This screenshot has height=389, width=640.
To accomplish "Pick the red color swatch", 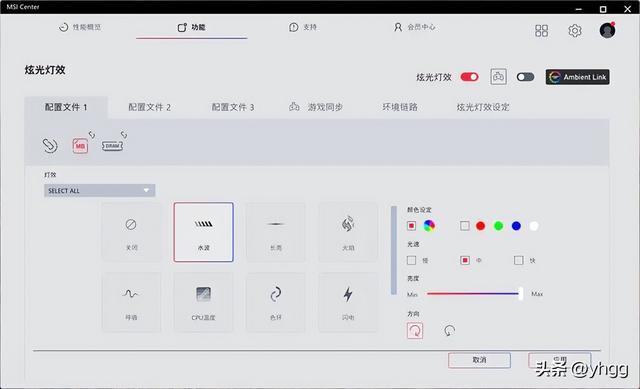I will click(480, 226).
